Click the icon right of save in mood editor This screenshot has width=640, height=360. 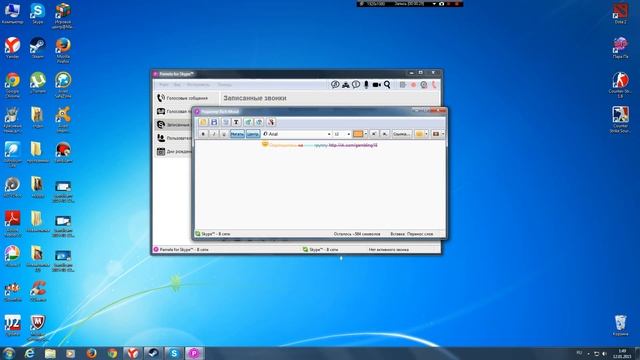point(225,122)
